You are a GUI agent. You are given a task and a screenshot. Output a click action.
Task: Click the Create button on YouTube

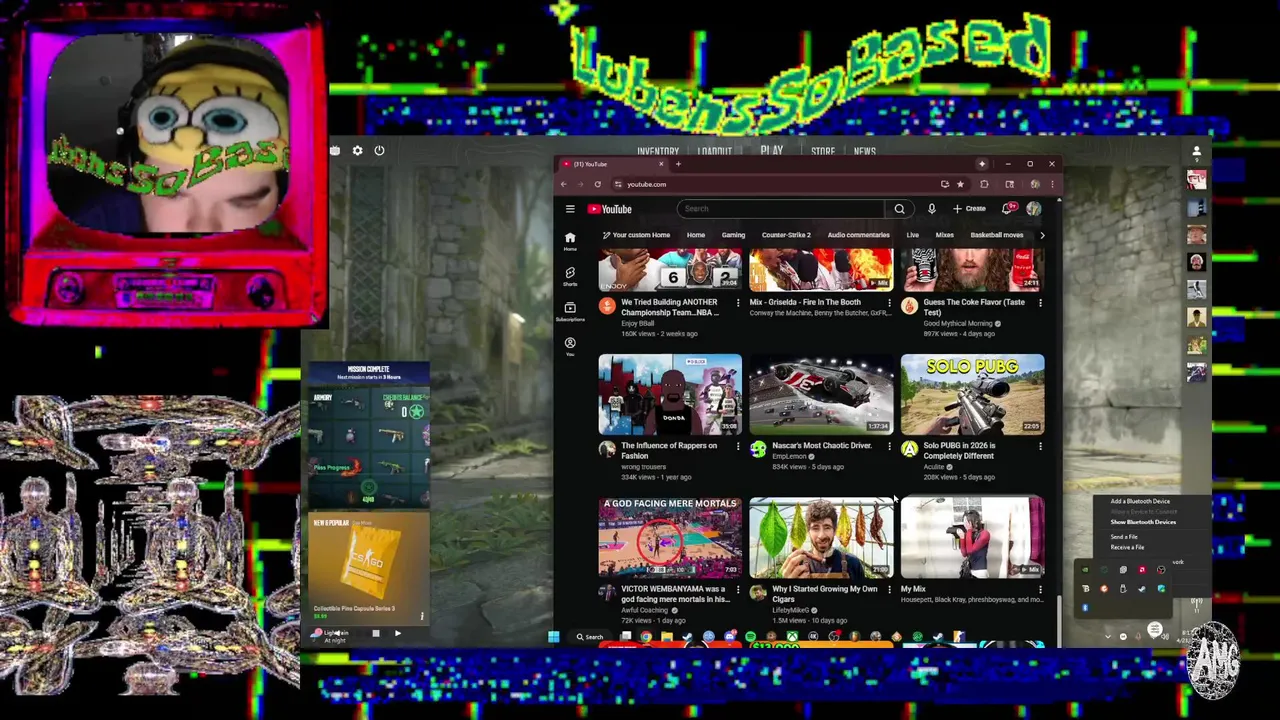tap(969, 209)
